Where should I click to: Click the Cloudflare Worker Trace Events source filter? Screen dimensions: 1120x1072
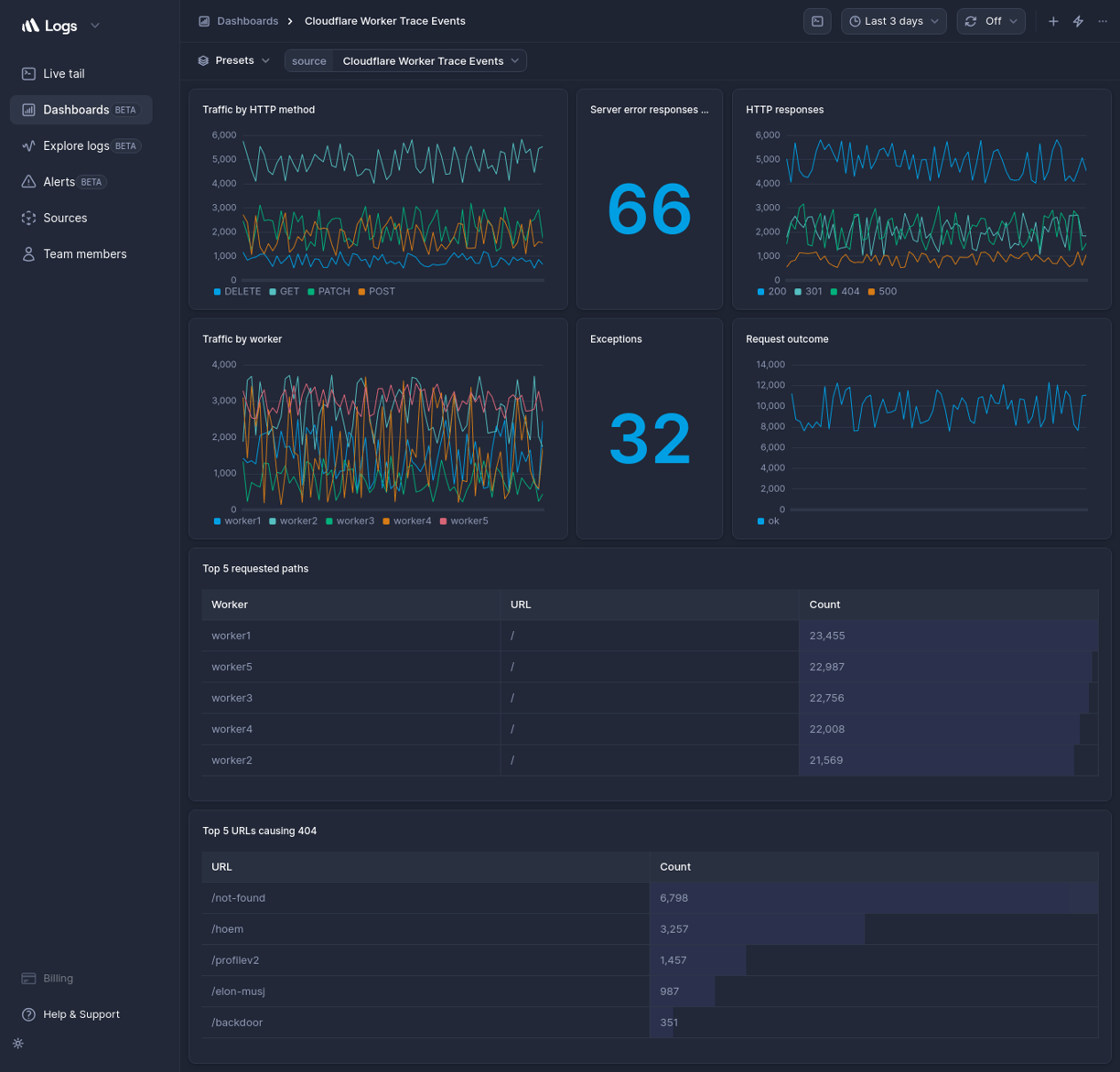point(422,60)
